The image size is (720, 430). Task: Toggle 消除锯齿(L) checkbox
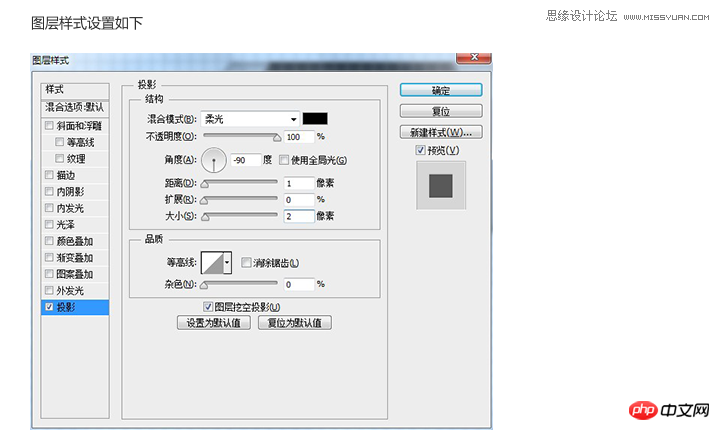[x=246, y=262]
